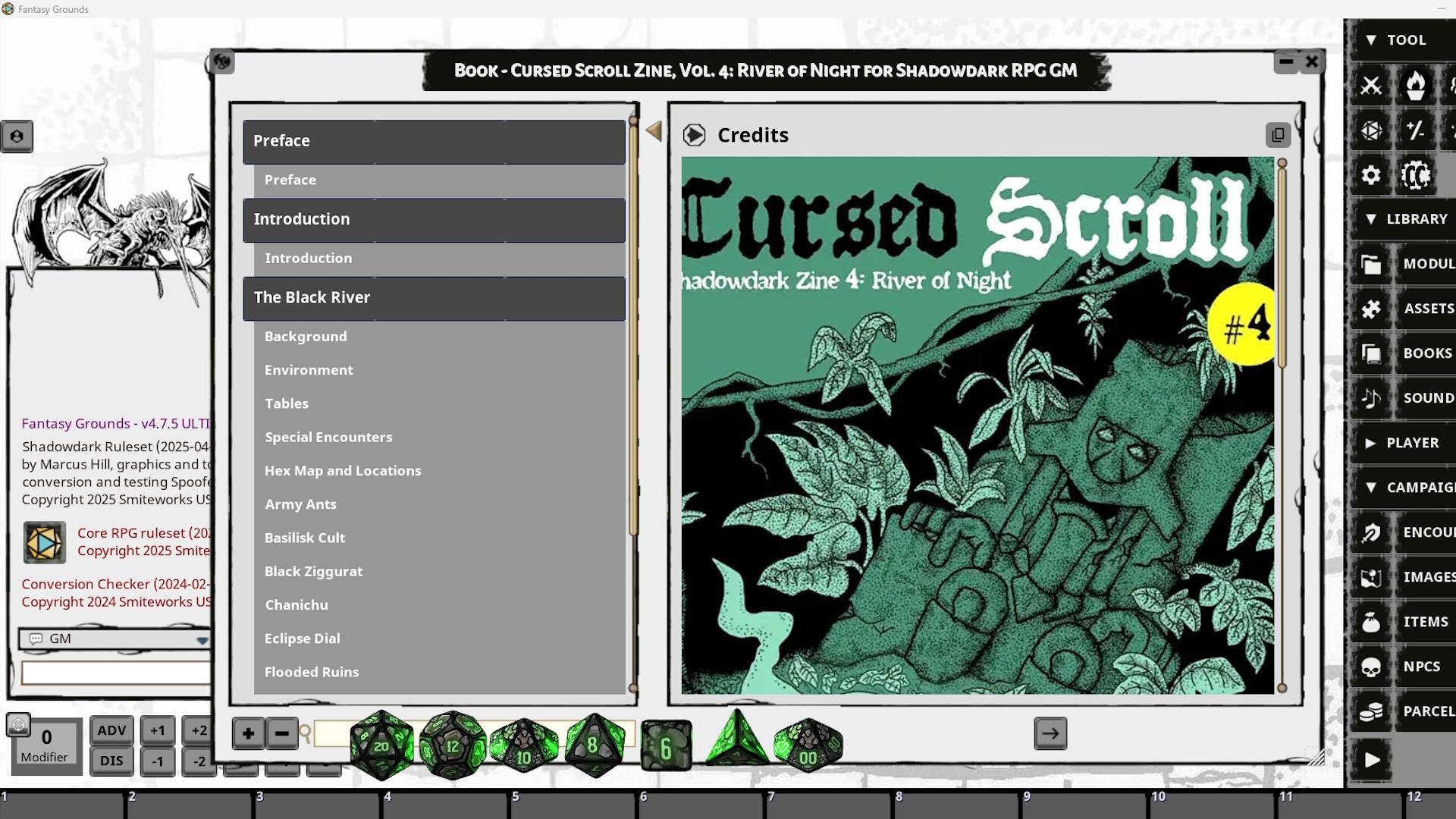The height and width of the screenshot is (819, 1456).
Task: Open the GM chat identity dropdown
Action: (x=202, y=639)
